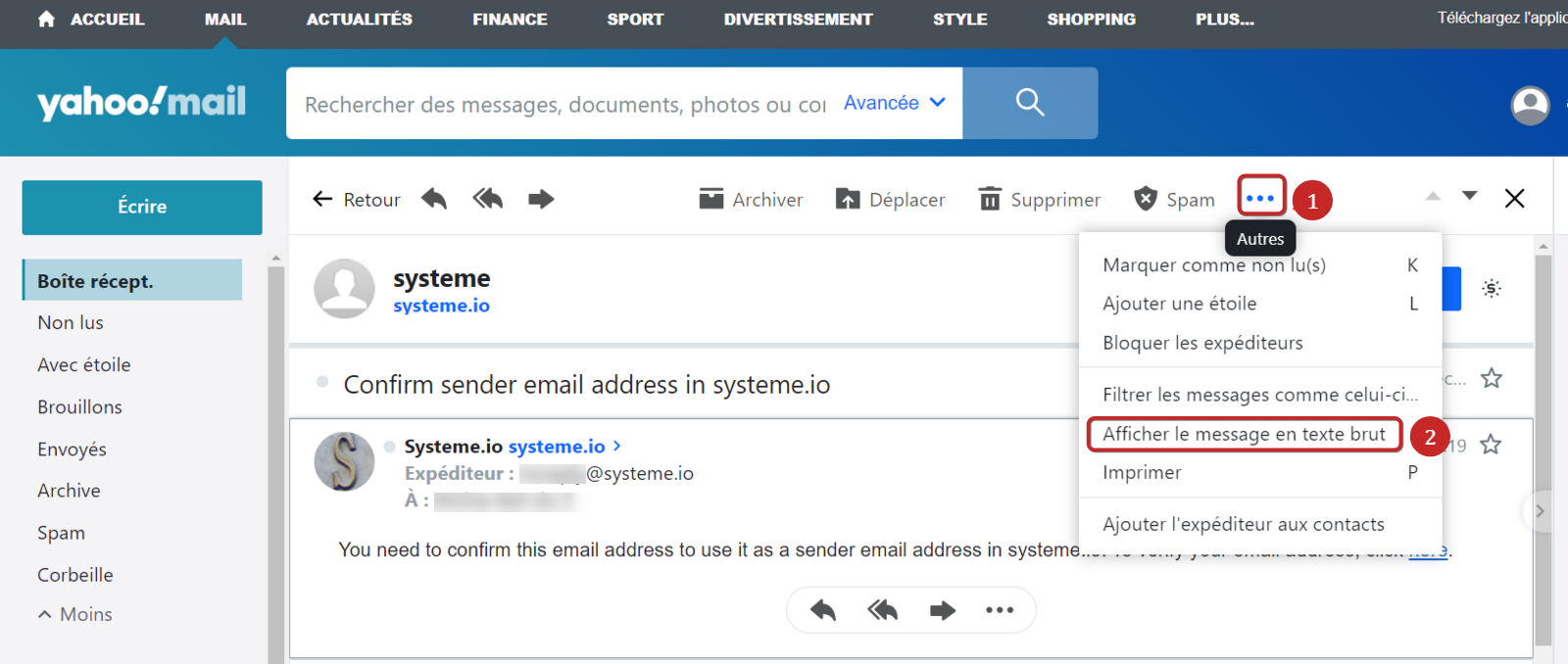Go to next message with down arrow
This screenshot has width=1568, height=664.
[x=1469, y=196]
